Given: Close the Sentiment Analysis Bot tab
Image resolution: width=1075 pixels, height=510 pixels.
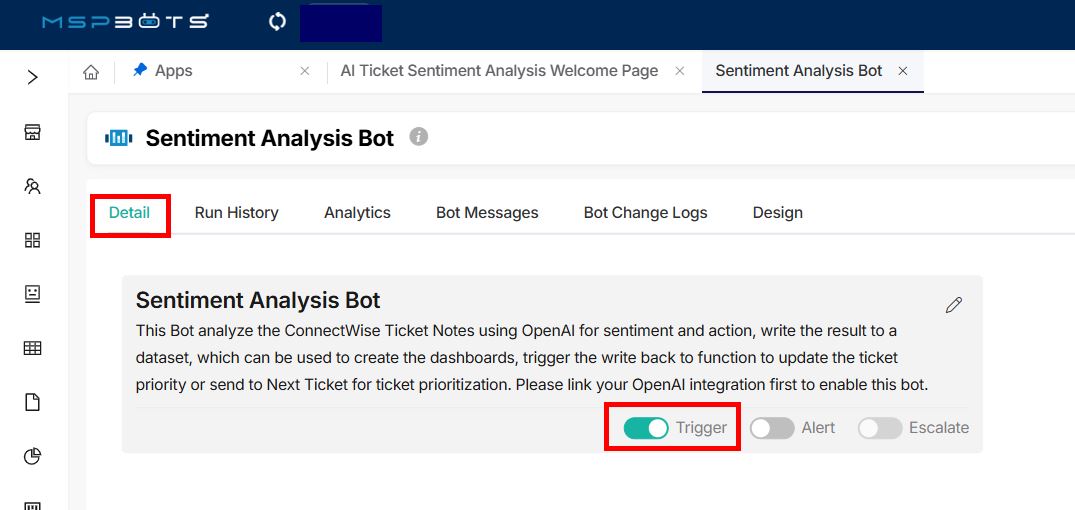Looking at the screenshot, I should tap(903, 71).
